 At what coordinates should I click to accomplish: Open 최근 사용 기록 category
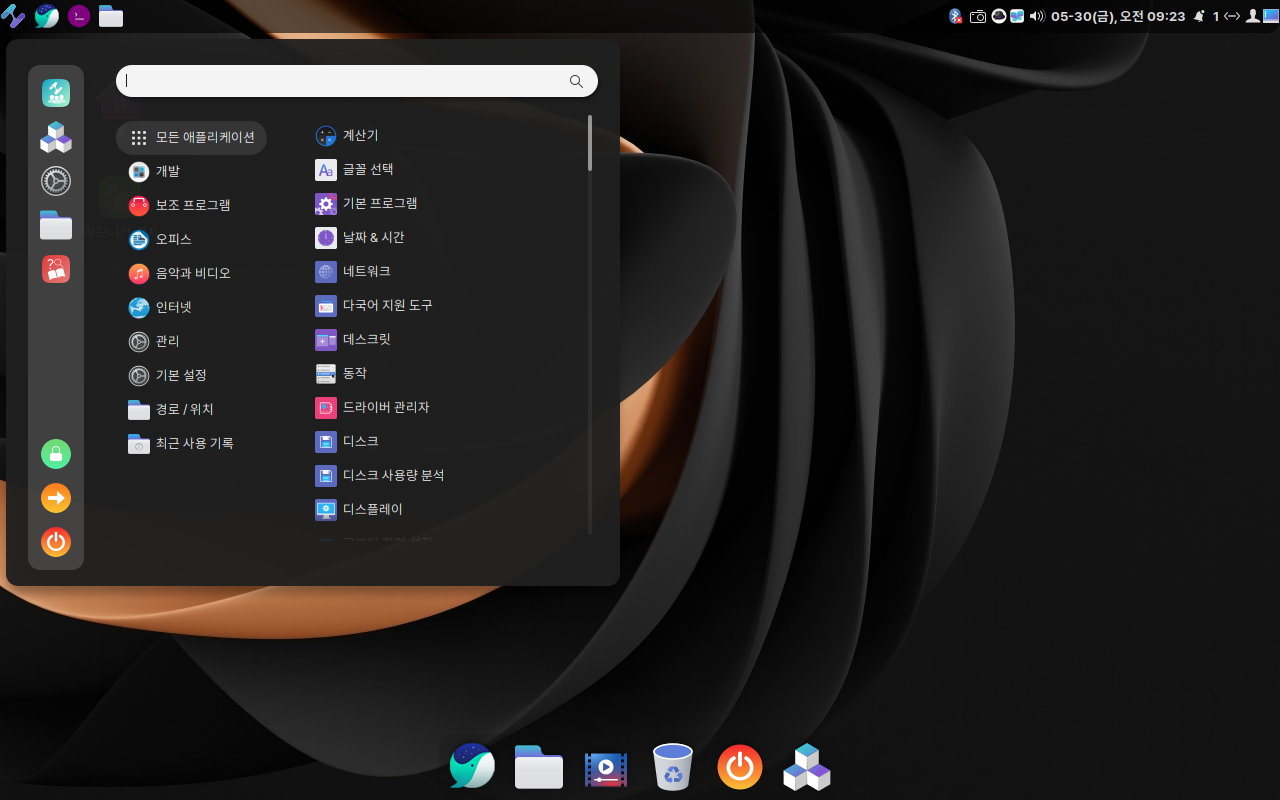(181, 443)
